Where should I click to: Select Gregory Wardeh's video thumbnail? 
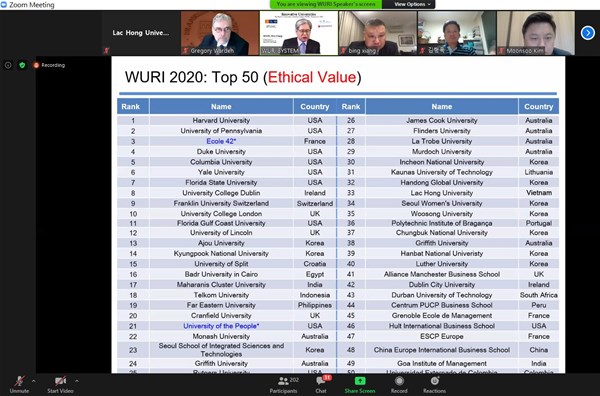point(220,33)
